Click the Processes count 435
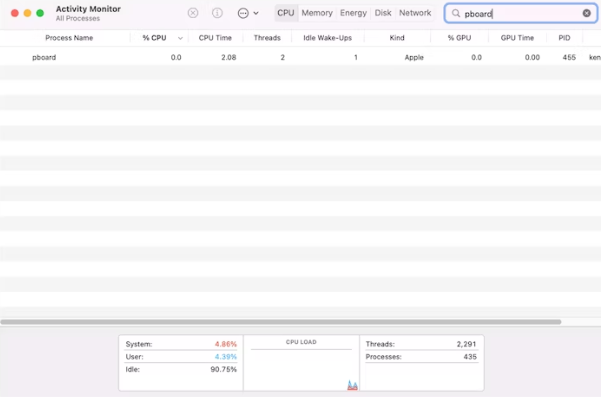Viewport: 601px width, 397px height. click(470, 357)
